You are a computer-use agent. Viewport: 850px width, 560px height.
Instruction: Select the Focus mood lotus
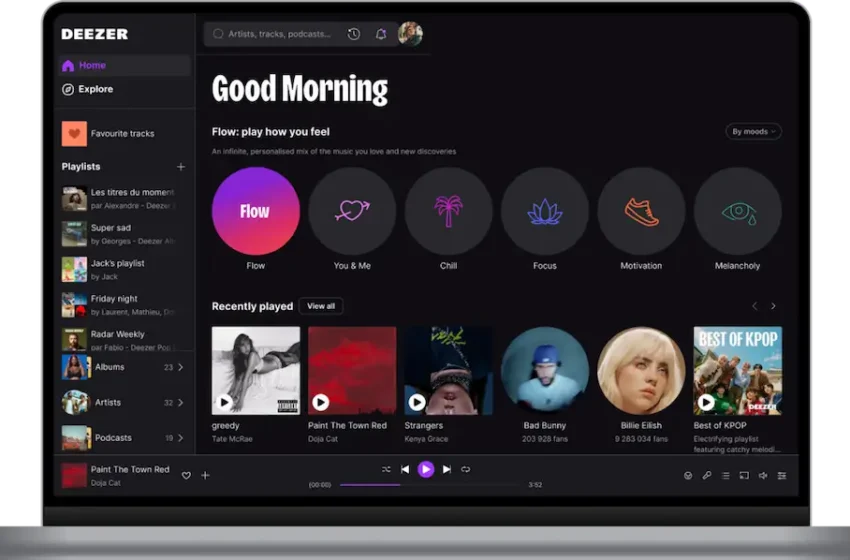pos(545,211)
